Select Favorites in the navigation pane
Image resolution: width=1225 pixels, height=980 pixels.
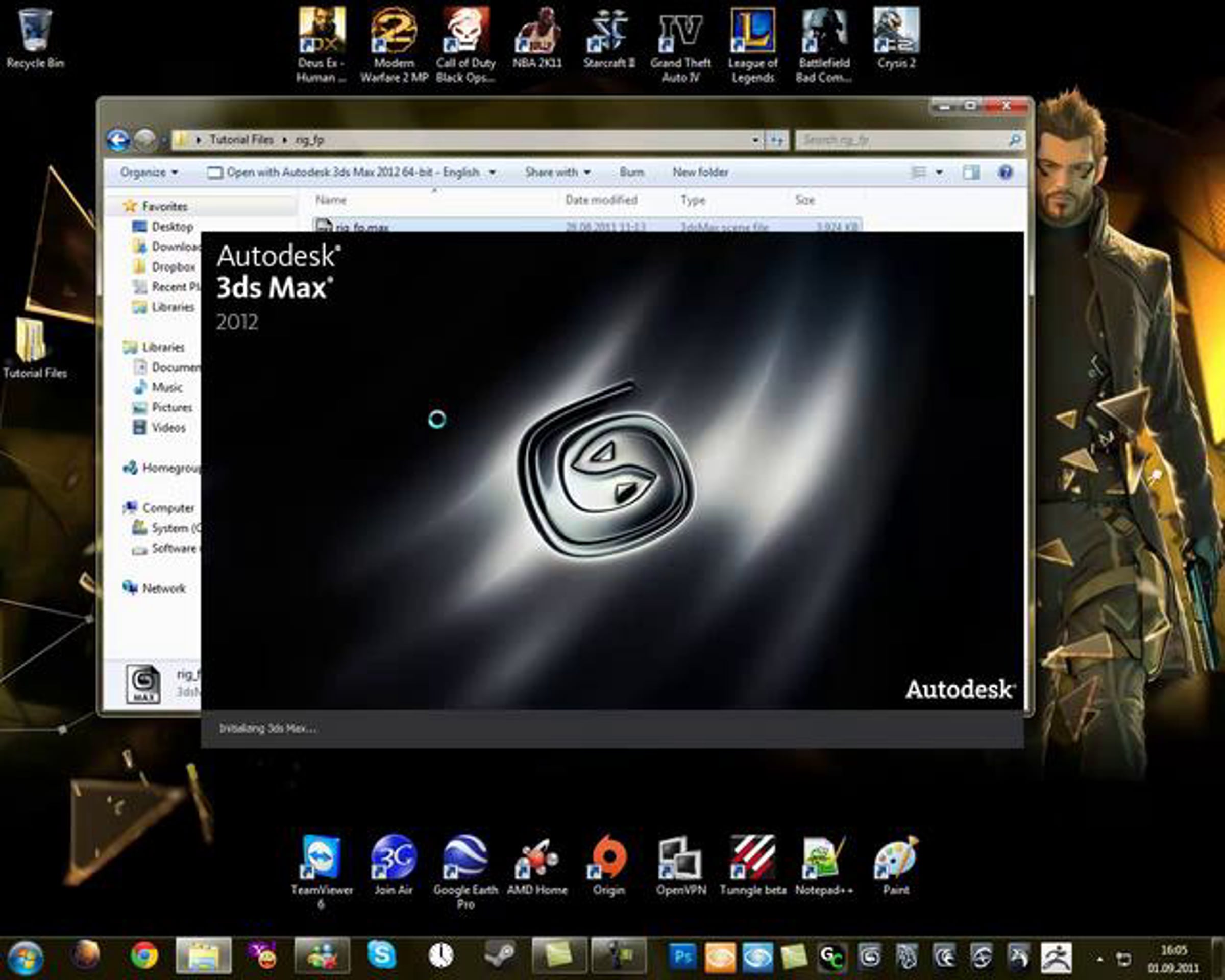(164, 206)
